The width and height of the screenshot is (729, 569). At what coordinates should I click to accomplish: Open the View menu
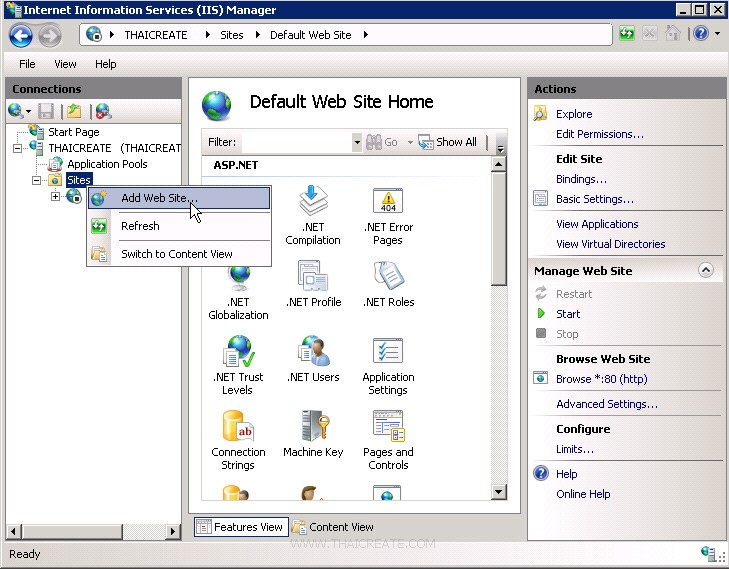65,64
